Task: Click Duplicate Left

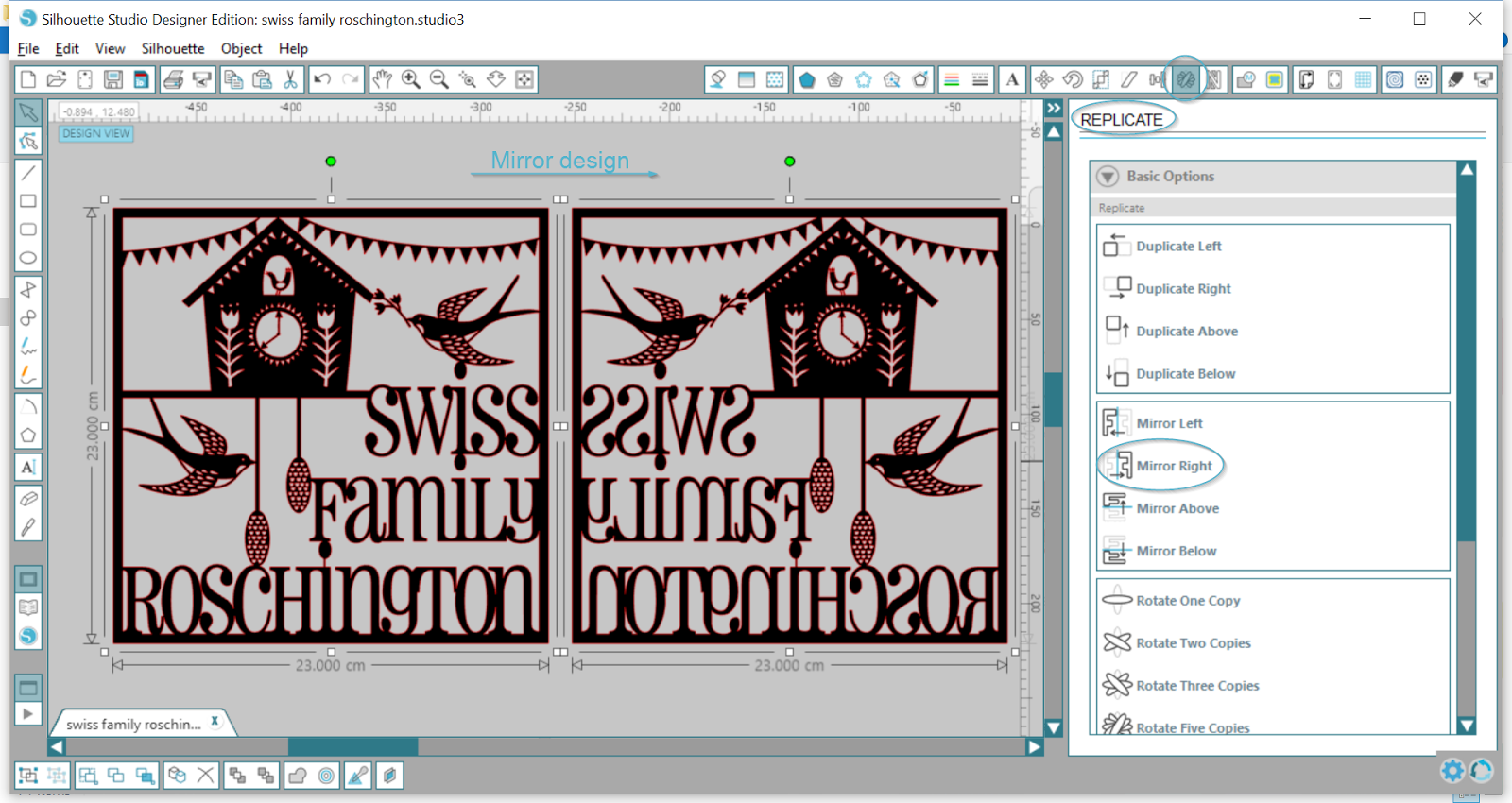Action: point(1178,246)
